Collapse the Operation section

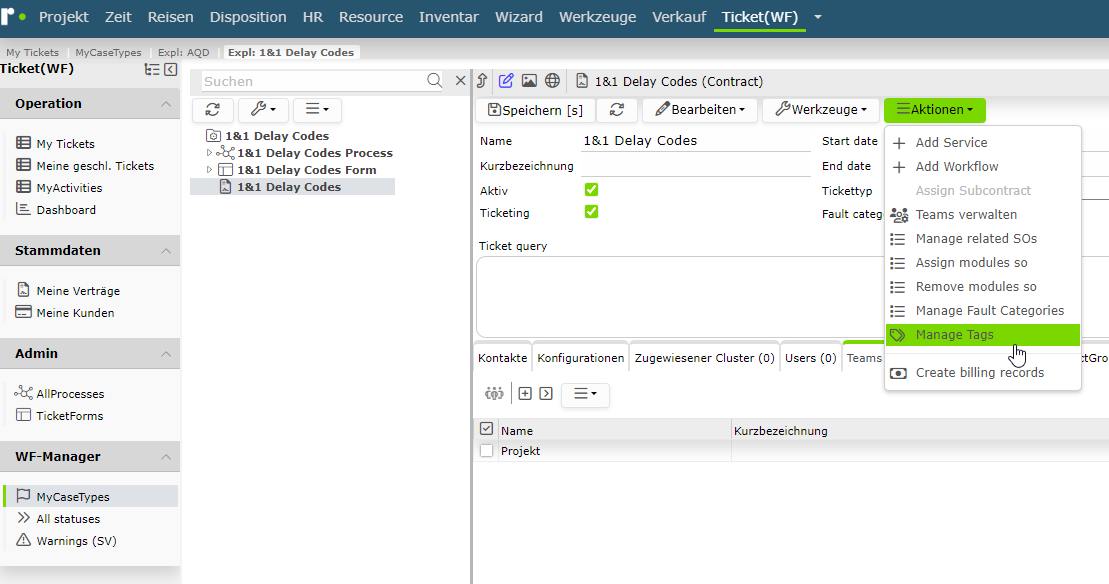click(166, 104)
